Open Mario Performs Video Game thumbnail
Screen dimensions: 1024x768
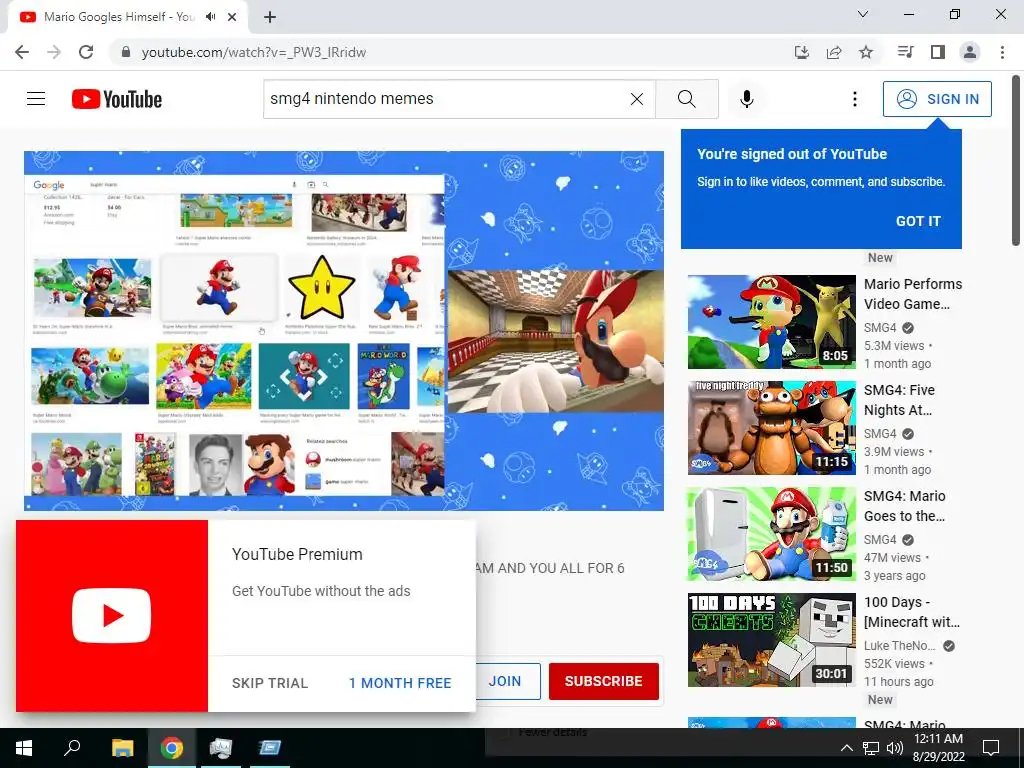(x=771, y=322)
